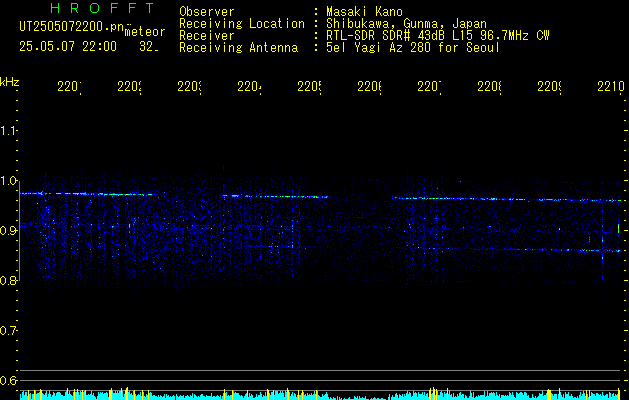Screen dimensions: 629x400
Task: Click the 2209 time axis marker
Action: click(x=549, y=86)
